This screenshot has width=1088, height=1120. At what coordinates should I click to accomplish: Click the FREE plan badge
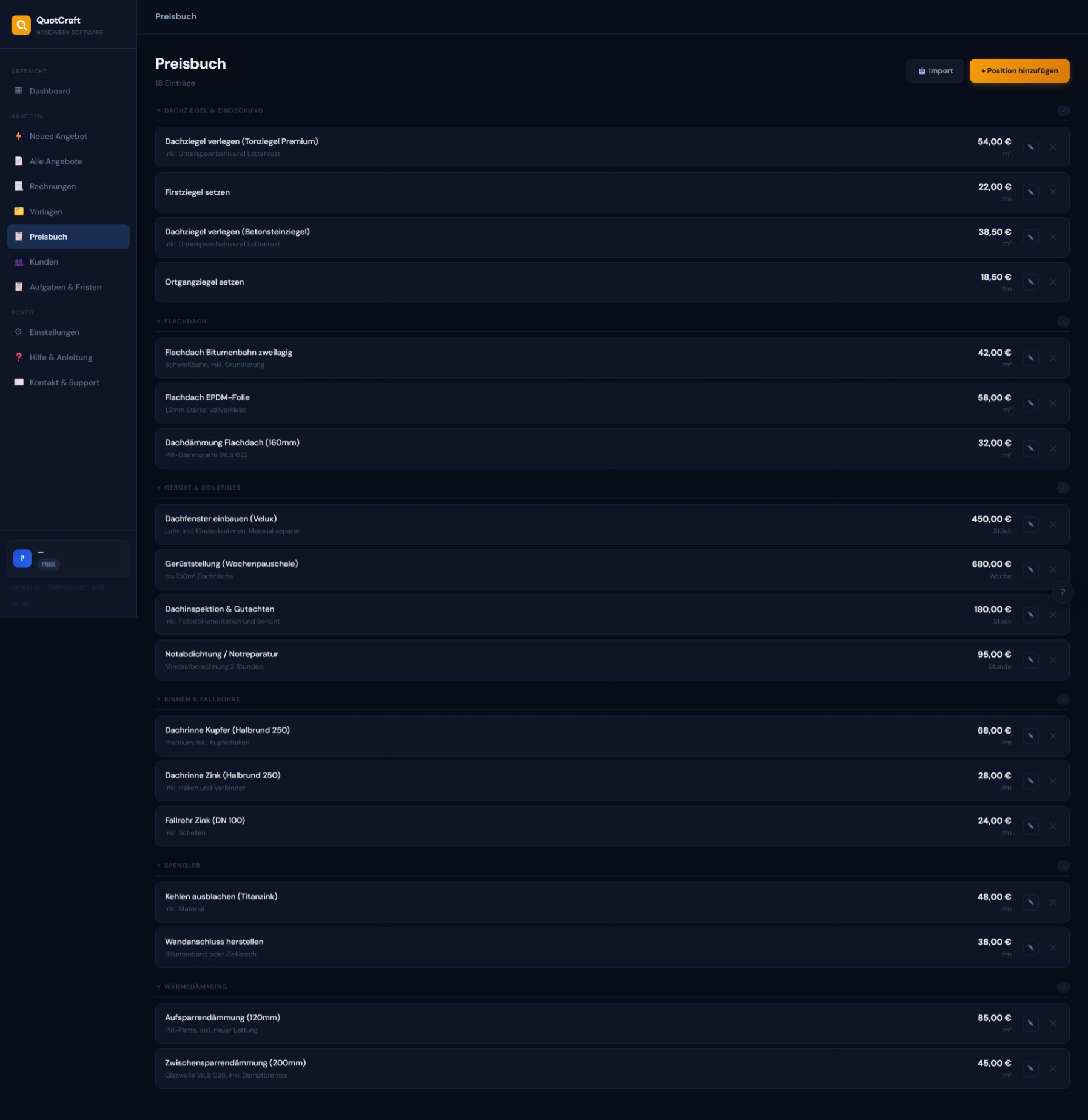[49, 564]
